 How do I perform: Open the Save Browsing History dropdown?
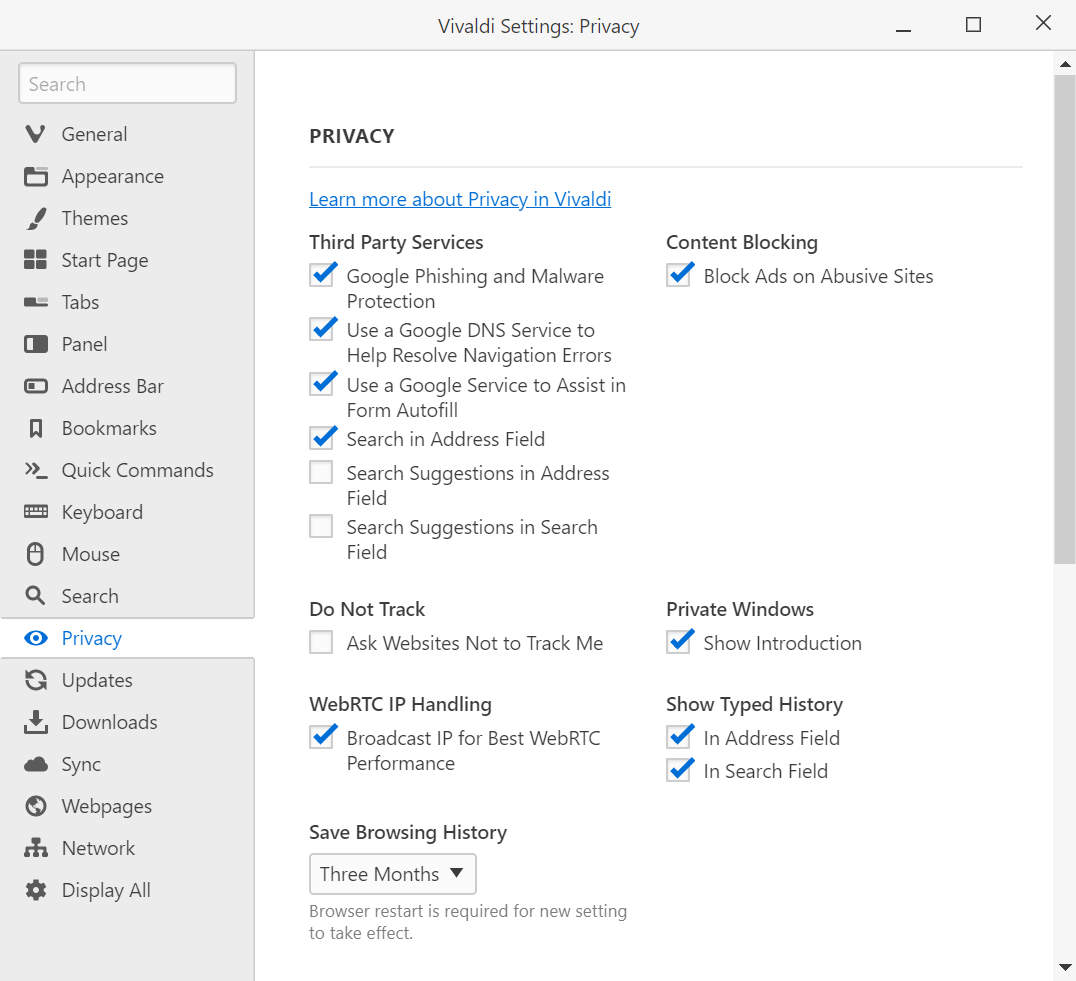393,874
